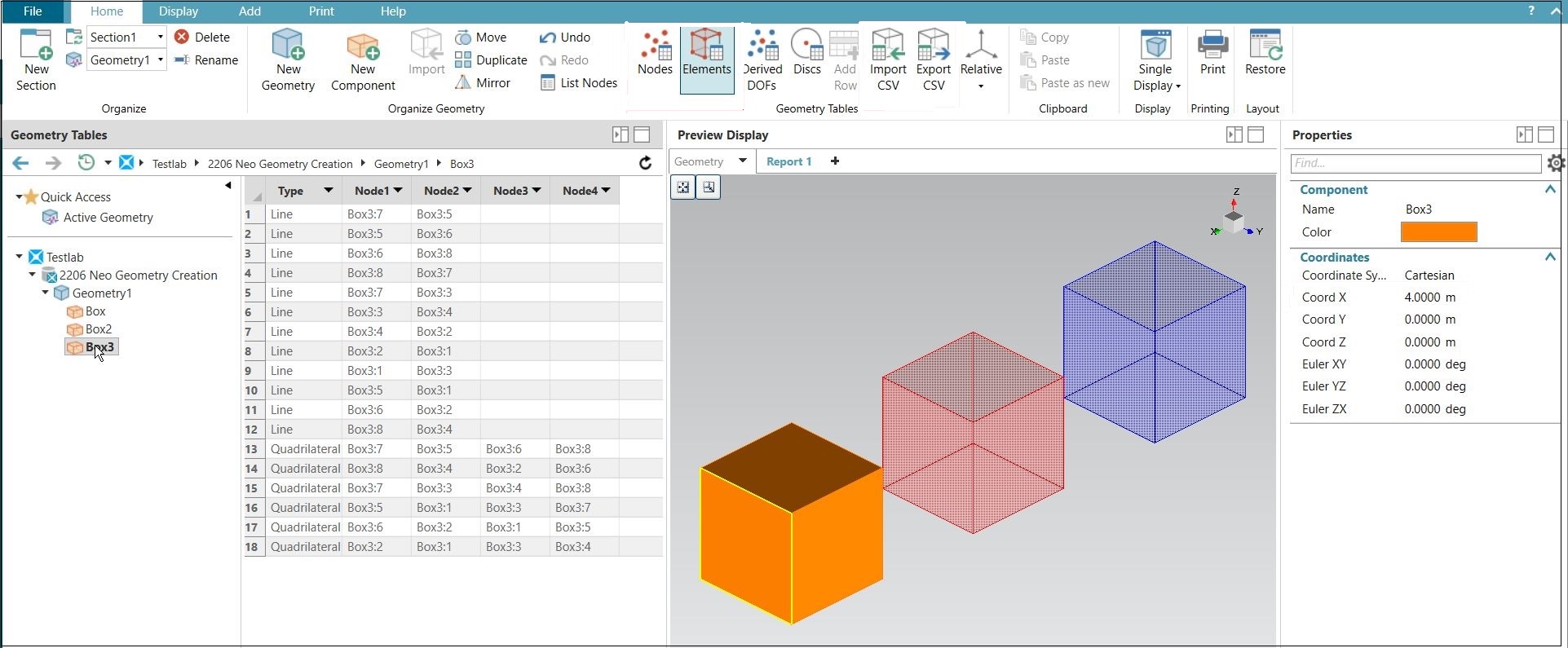
Task: Open the Node4 column filter dropdown
Action: click(606, 190)
